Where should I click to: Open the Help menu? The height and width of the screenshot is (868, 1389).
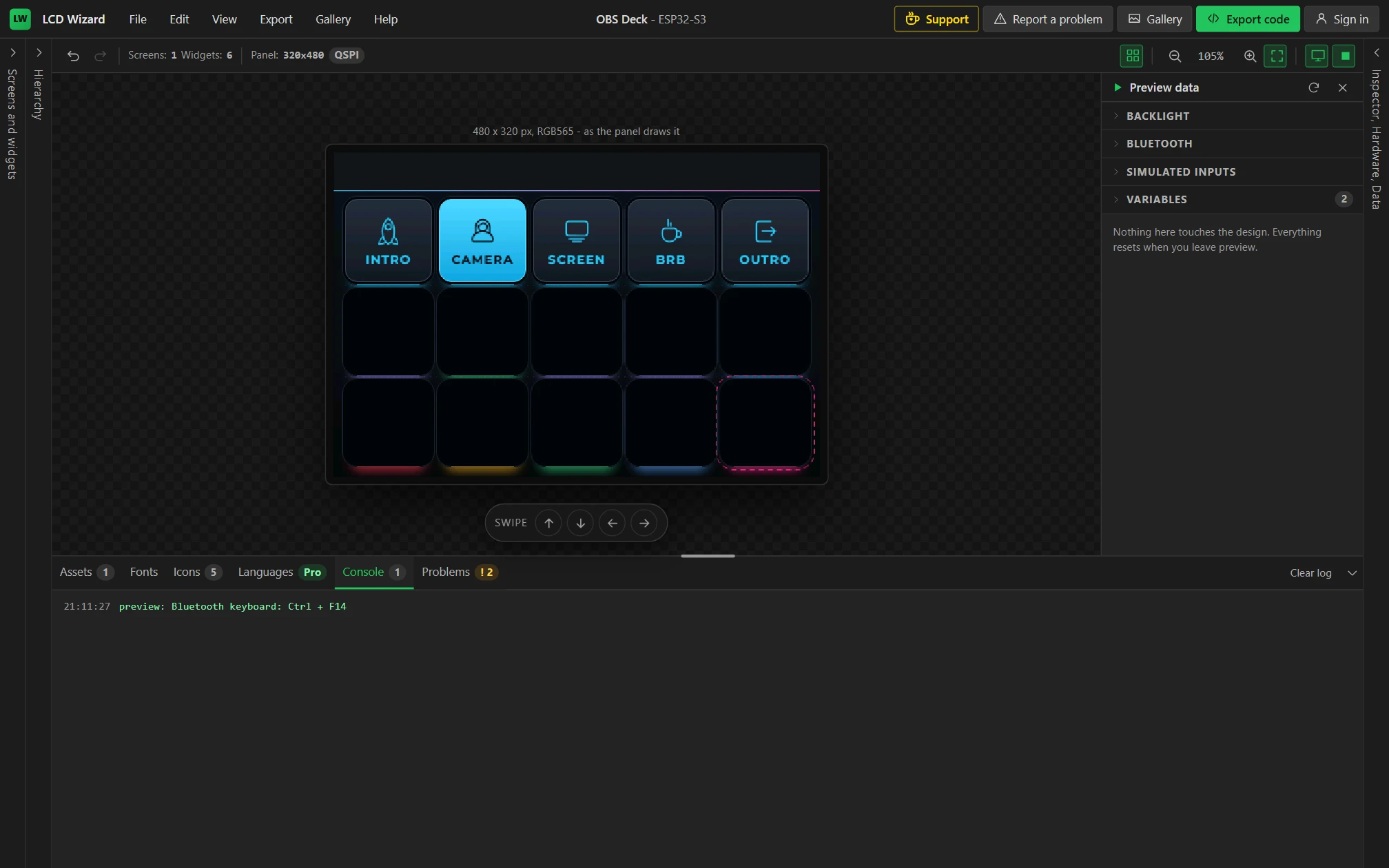[x=385, y=19]
